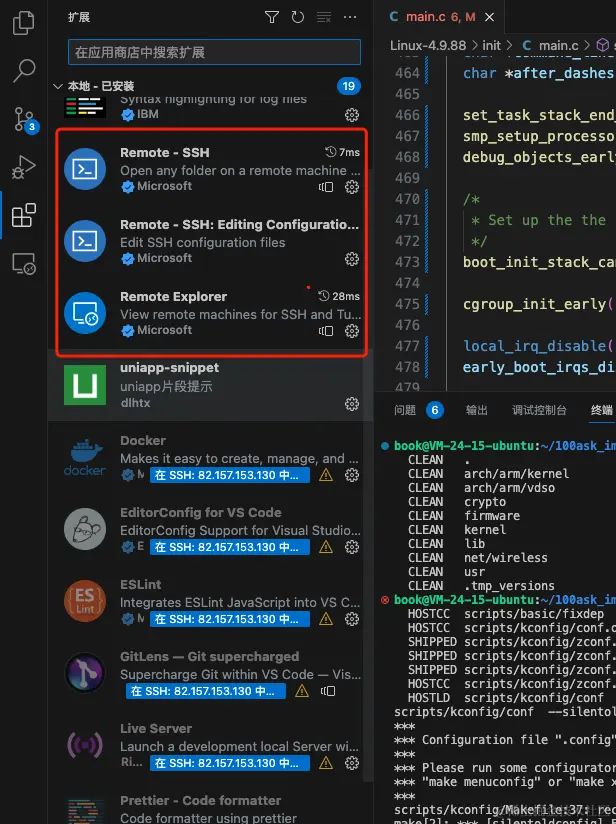The image size is (616, 824).
Task: Open the Run and Debug view
Action: tap(24, 167)
